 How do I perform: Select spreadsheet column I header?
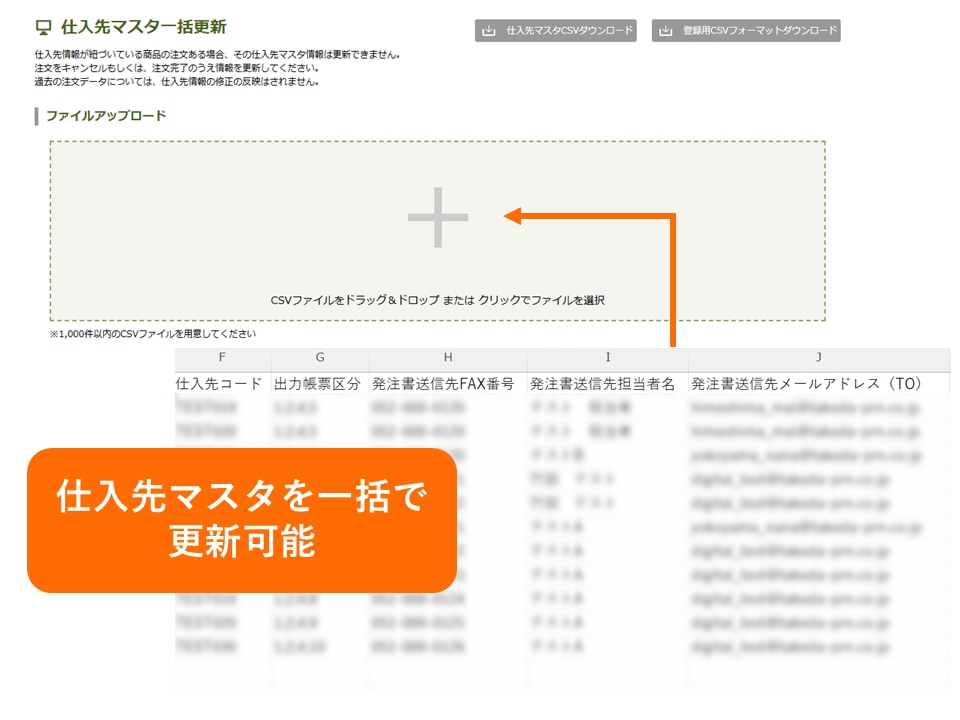pyautogui.click(x=607, y=358)
